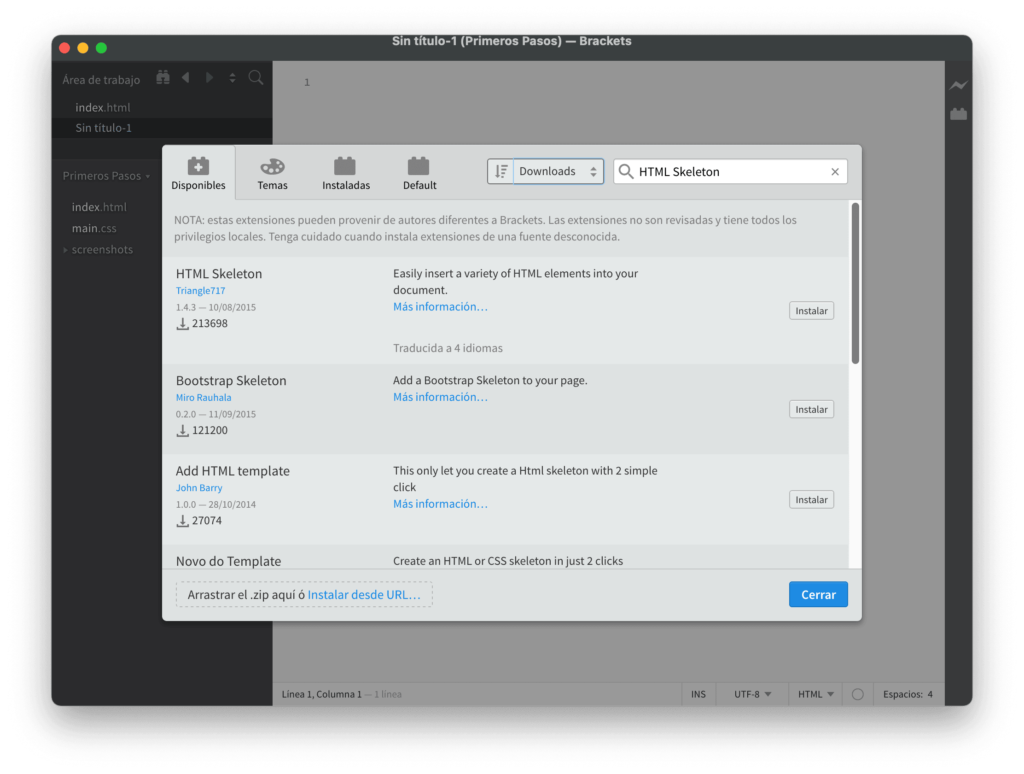Open the search magnifier in the sidebar
The width and height of the screenshot is (1024, 774).
(x=256, y=77)
